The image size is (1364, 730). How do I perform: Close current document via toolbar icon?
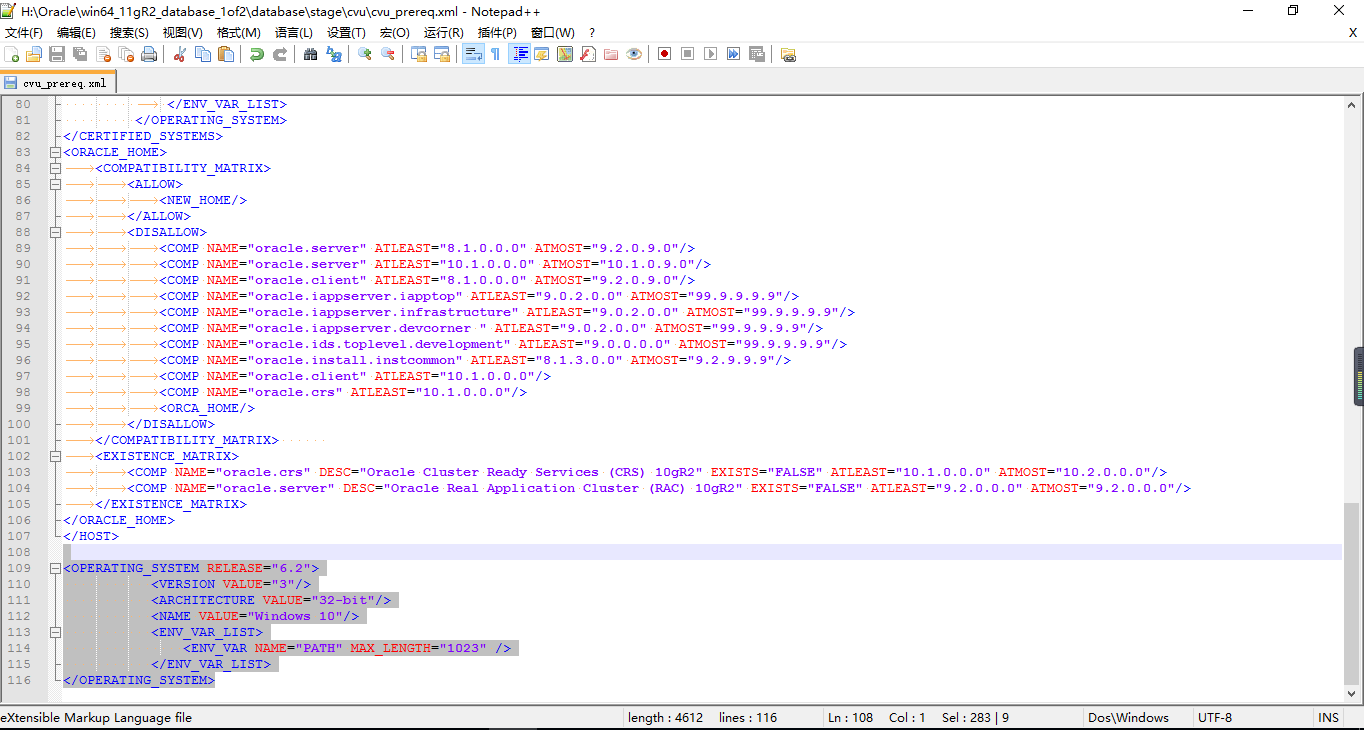[x=103, y=54]
